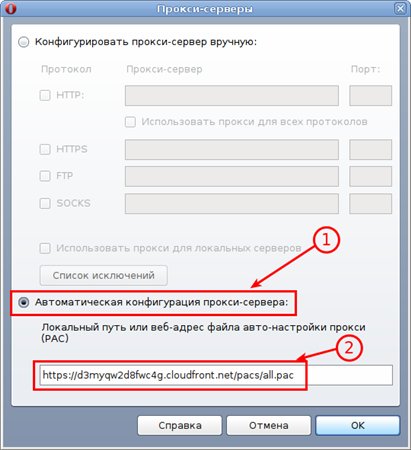Viewport: 411px width, 450px height.
Task: Cancel changes with the Отмена button
Action: (269, 425)
